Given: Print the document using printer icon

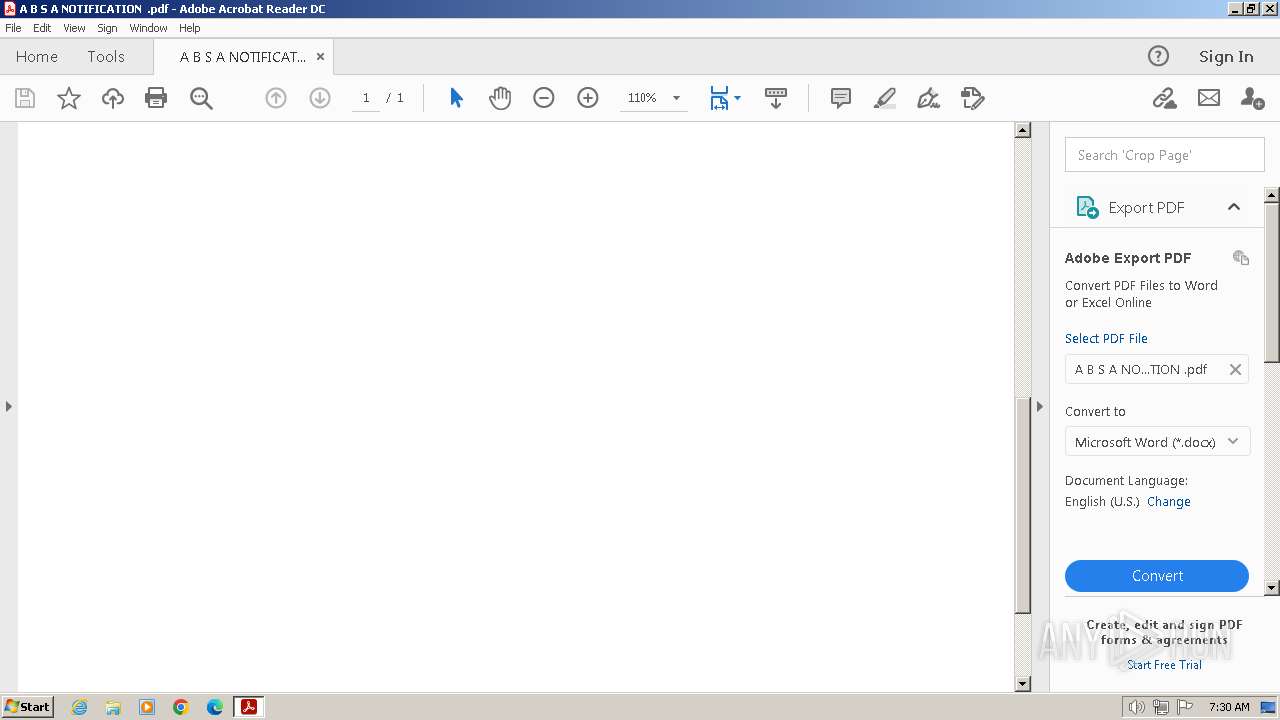Looking at the screenshot, I should (156, 98).
